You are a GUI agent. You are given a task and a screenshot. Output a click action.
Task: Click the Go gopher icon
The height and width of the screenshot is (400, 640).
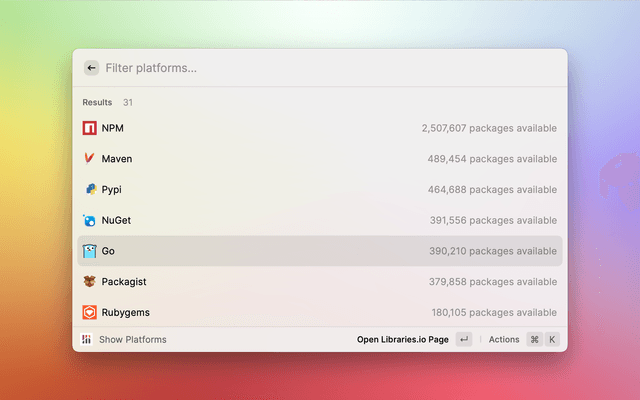pos(89,251)
